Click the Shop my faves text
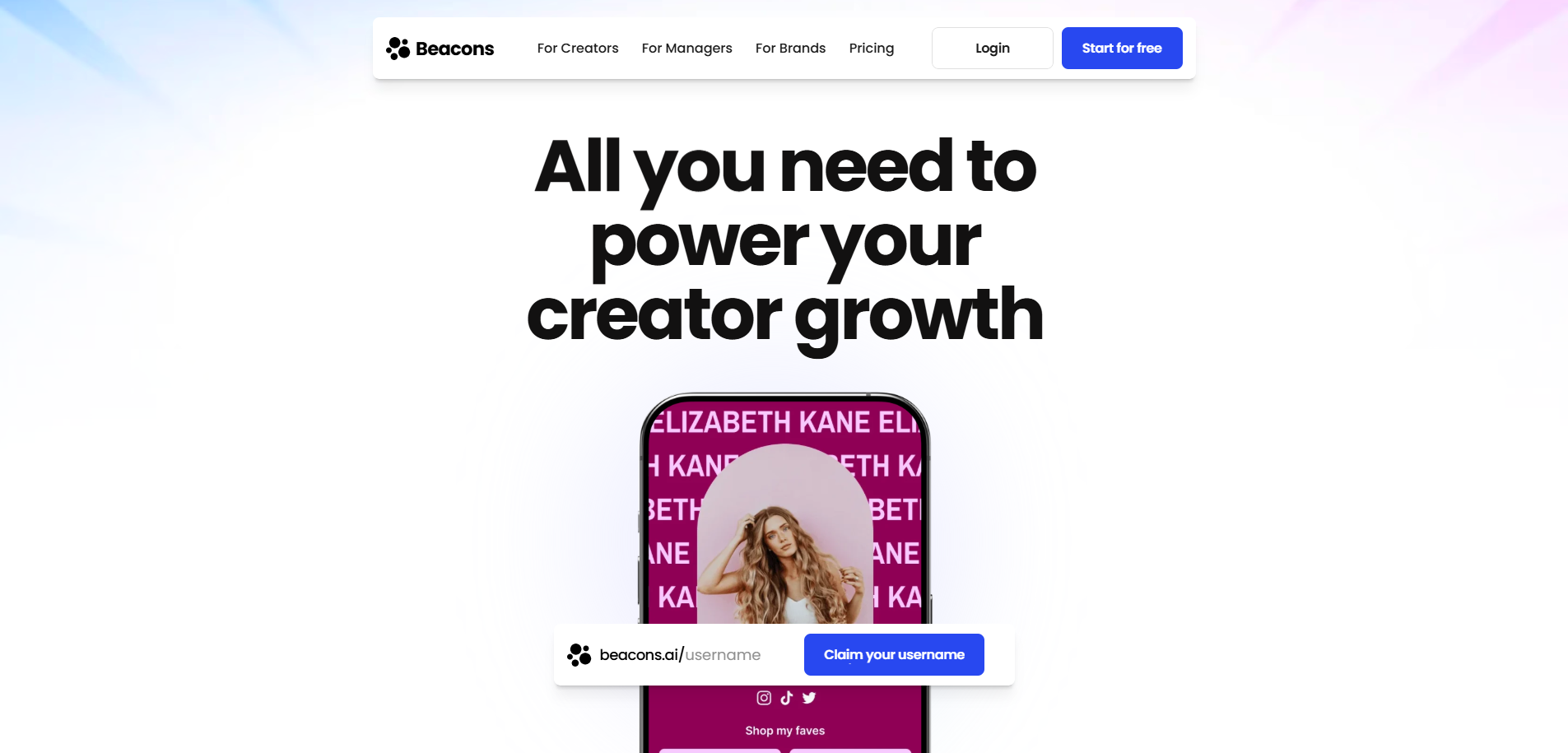 pyautogui.click(x=785, y=731)
